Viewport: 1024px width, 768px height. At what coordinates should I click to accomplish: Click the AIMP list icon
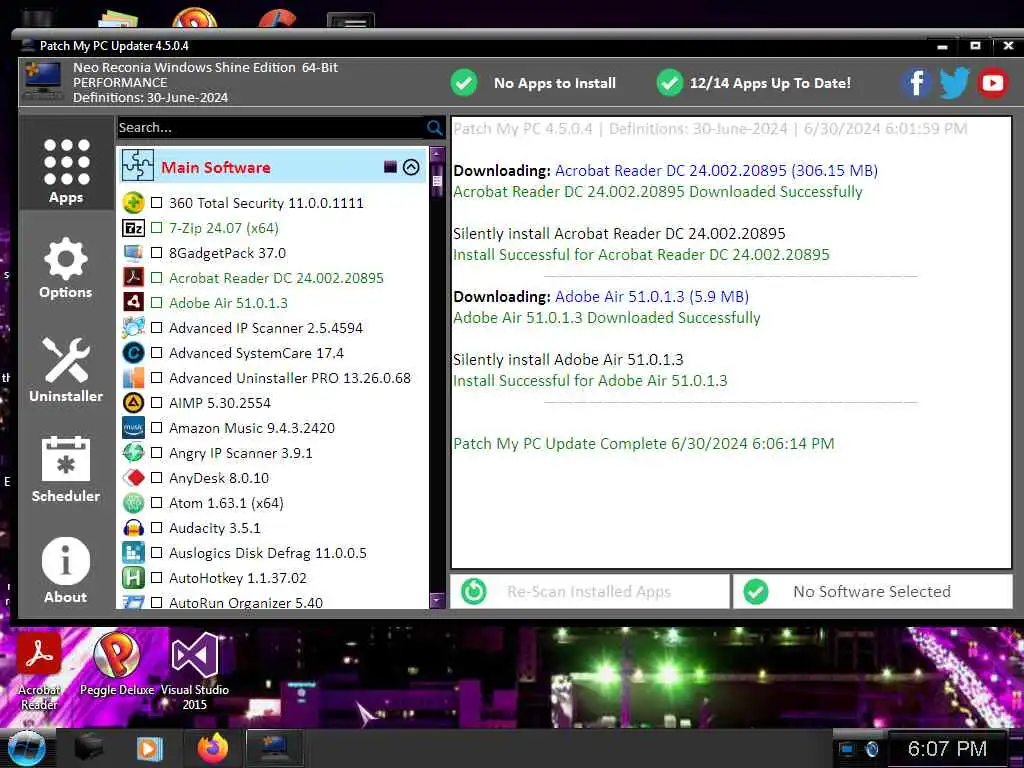click(x=133, y=403)
